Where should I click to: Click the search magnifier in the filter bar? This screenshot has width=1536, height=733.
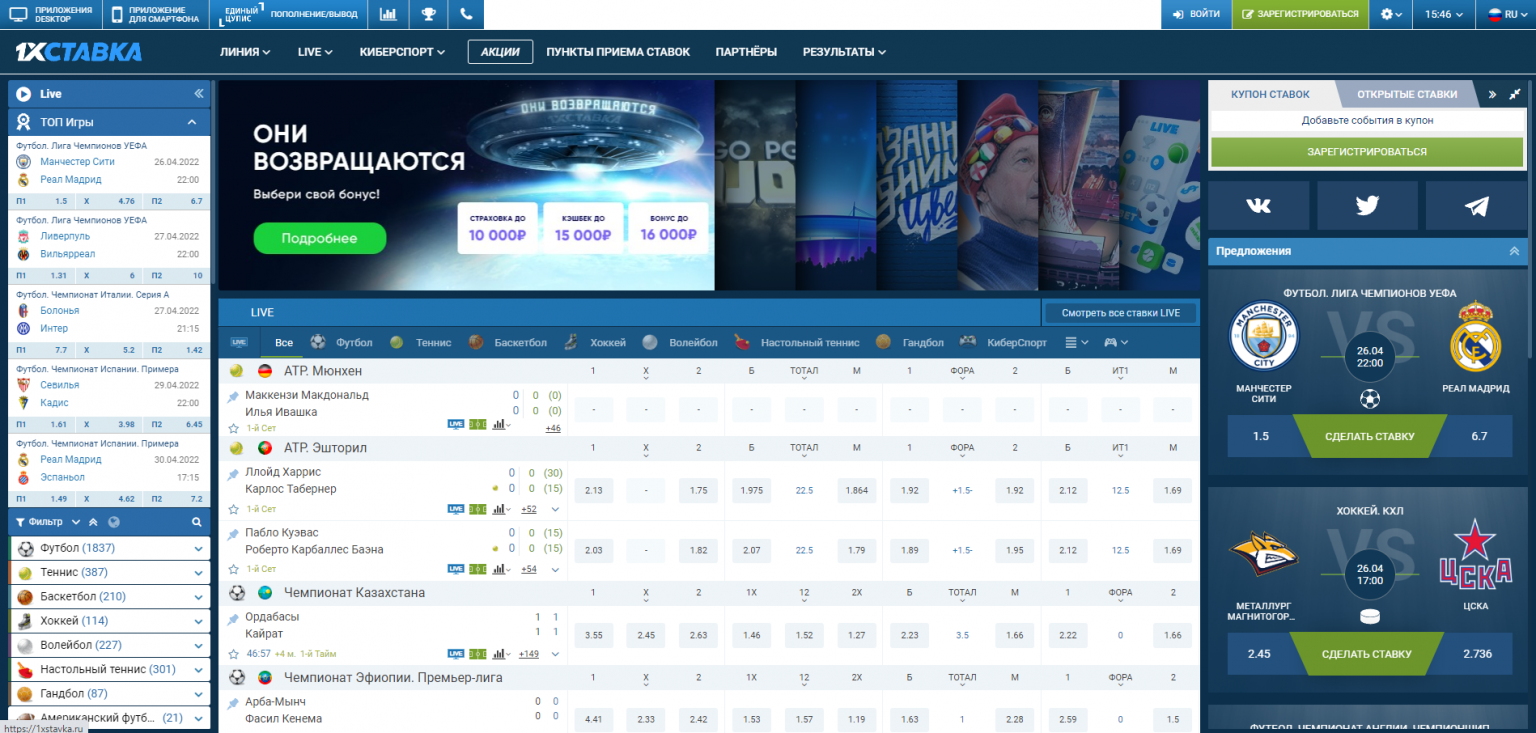tap(197, 522)
